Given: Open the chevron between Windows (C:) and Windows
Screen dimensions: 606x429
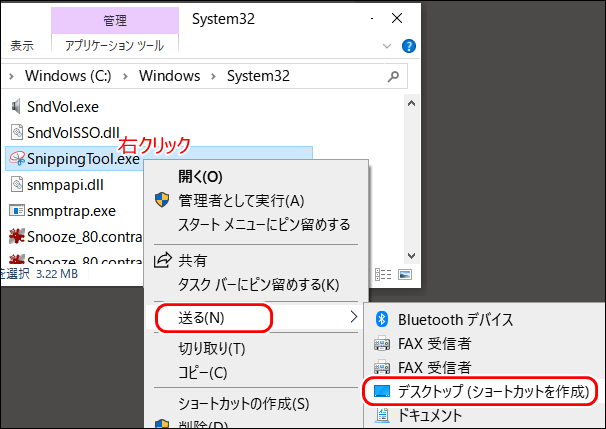Looking at the screenshot, I should [125, 76].
